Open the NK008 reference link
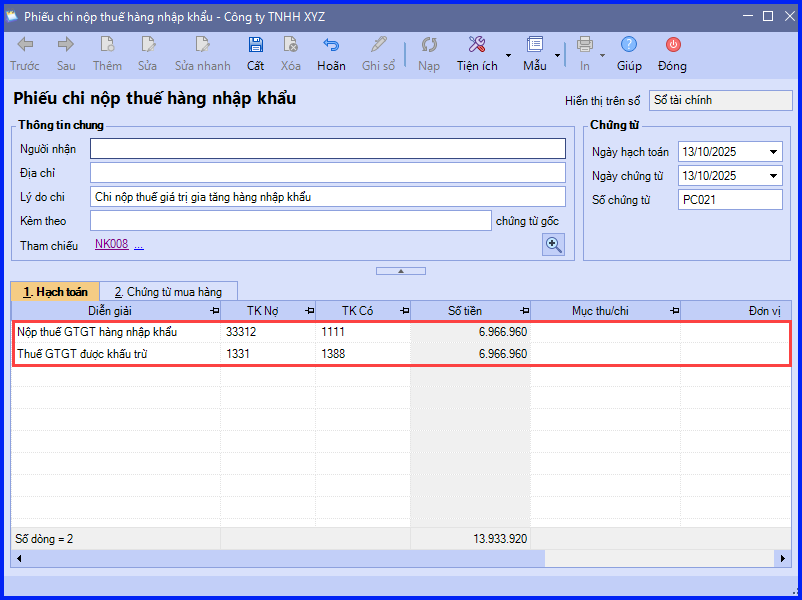The height and width of the screenshot is (600, 802). [x=112, y=244]
